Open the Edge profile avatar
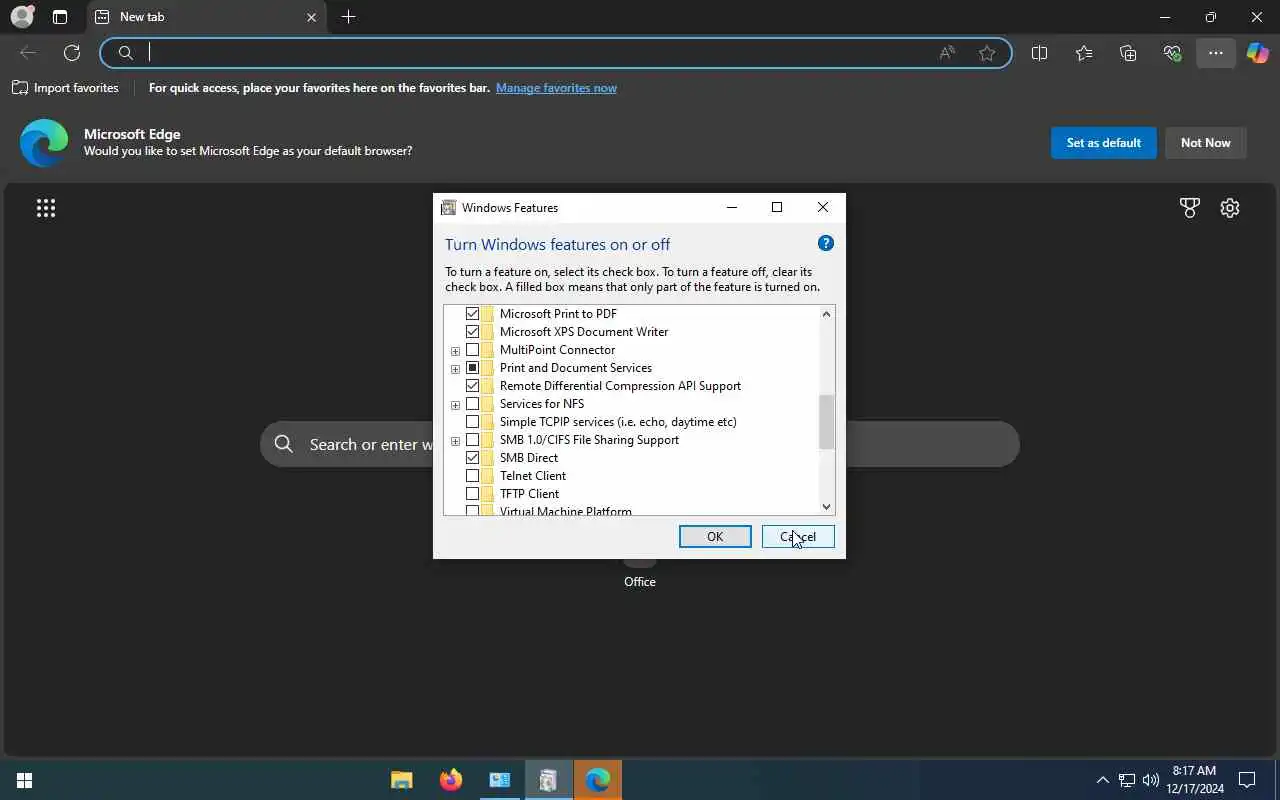The width and height of the screenshot is (1280, 800). [x=22, y=17]
